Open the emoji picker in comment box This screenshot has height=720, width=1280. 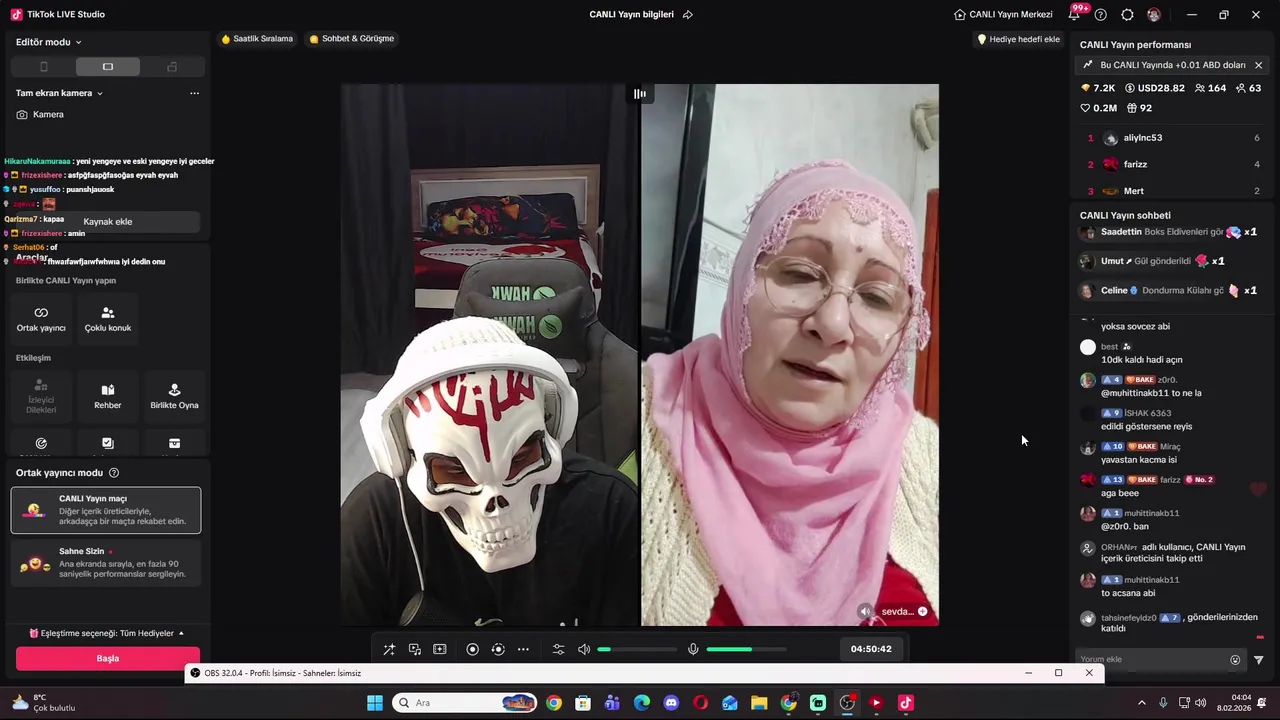(x=1235, y=660)
